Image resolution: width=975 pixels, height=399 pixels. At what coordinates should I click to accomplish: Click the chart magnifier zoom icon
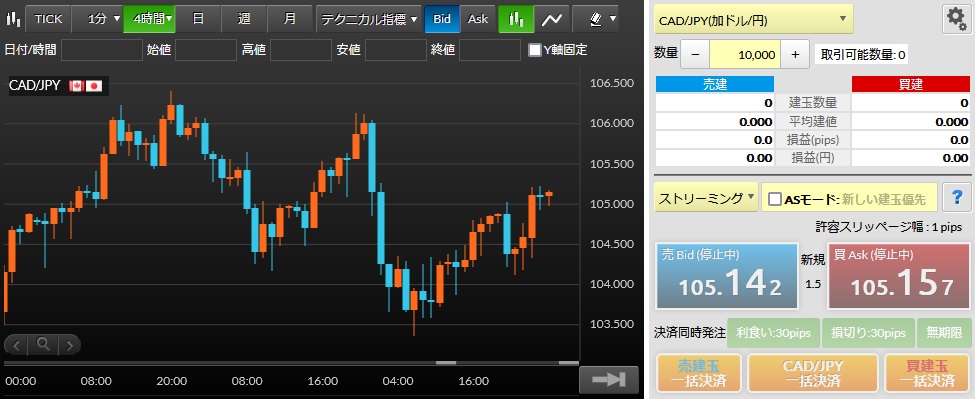(43, 344)
